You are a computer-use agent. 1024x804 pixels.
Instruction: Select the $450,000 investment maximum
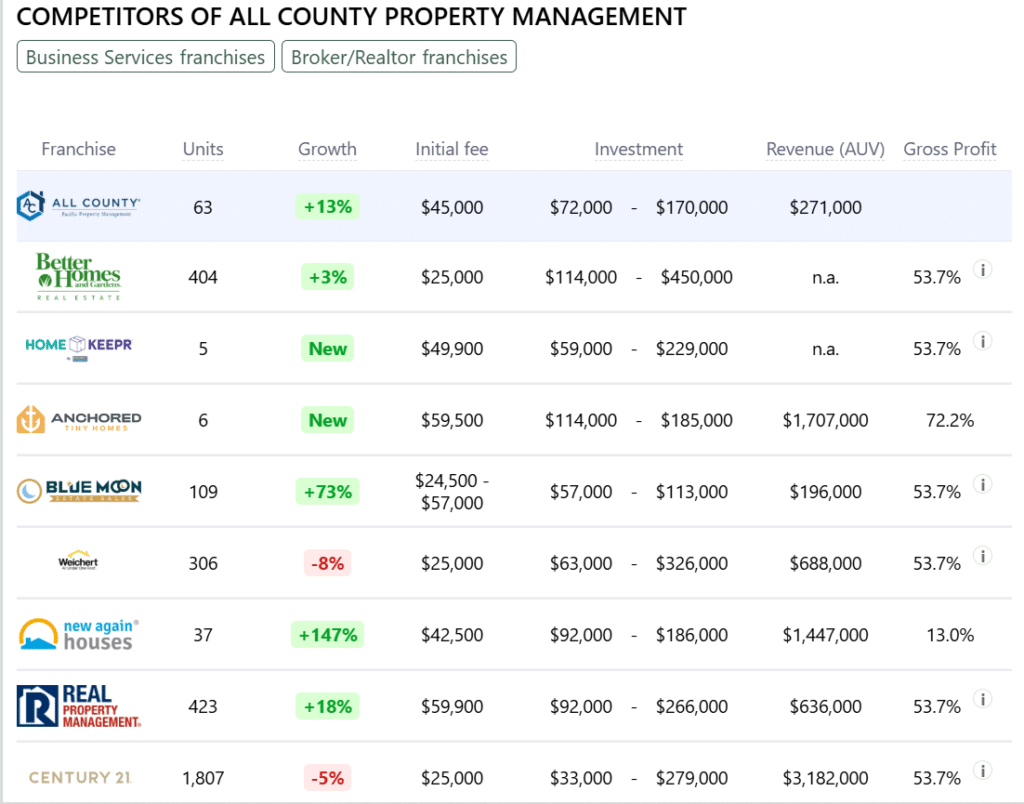pos(697,277)
